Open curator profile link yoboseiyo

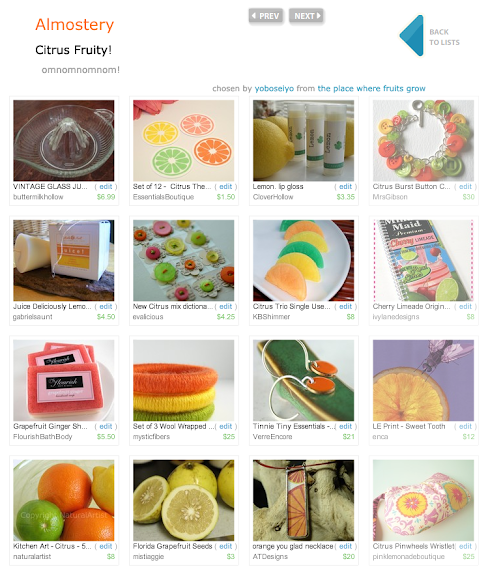point(274,89)
